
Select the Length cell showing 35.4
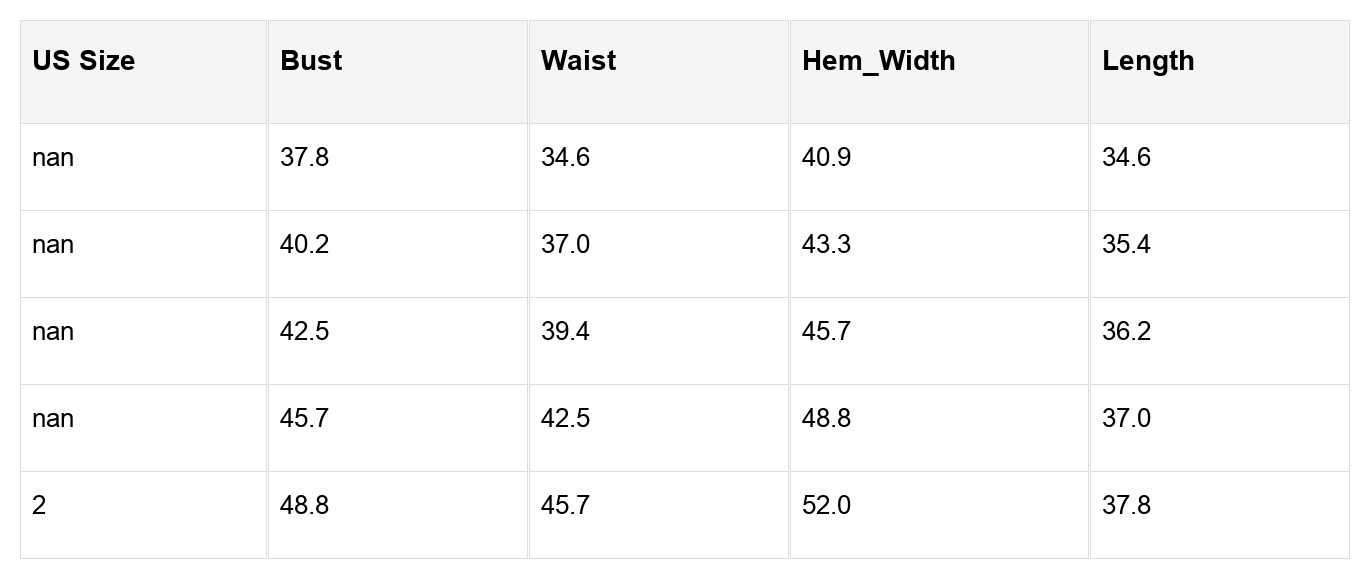tap(1126, 245)
